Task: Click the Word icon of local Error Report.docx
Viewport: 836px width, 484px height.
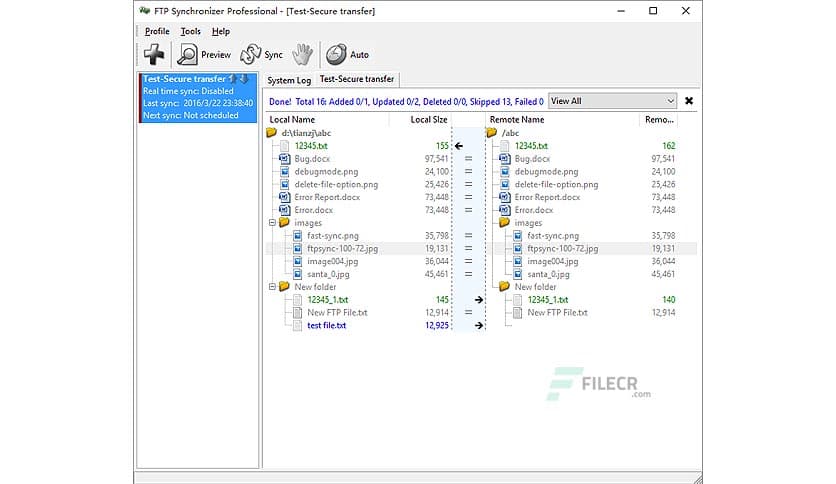Action: click(284, 197)
